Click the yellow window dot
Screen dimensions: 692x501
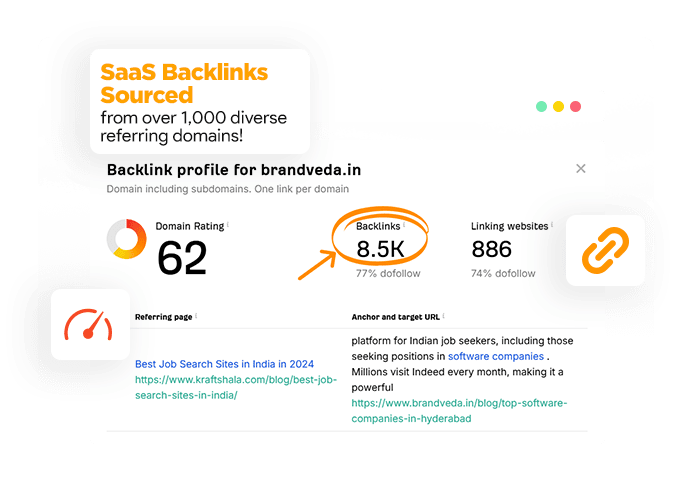pos(558,106)
